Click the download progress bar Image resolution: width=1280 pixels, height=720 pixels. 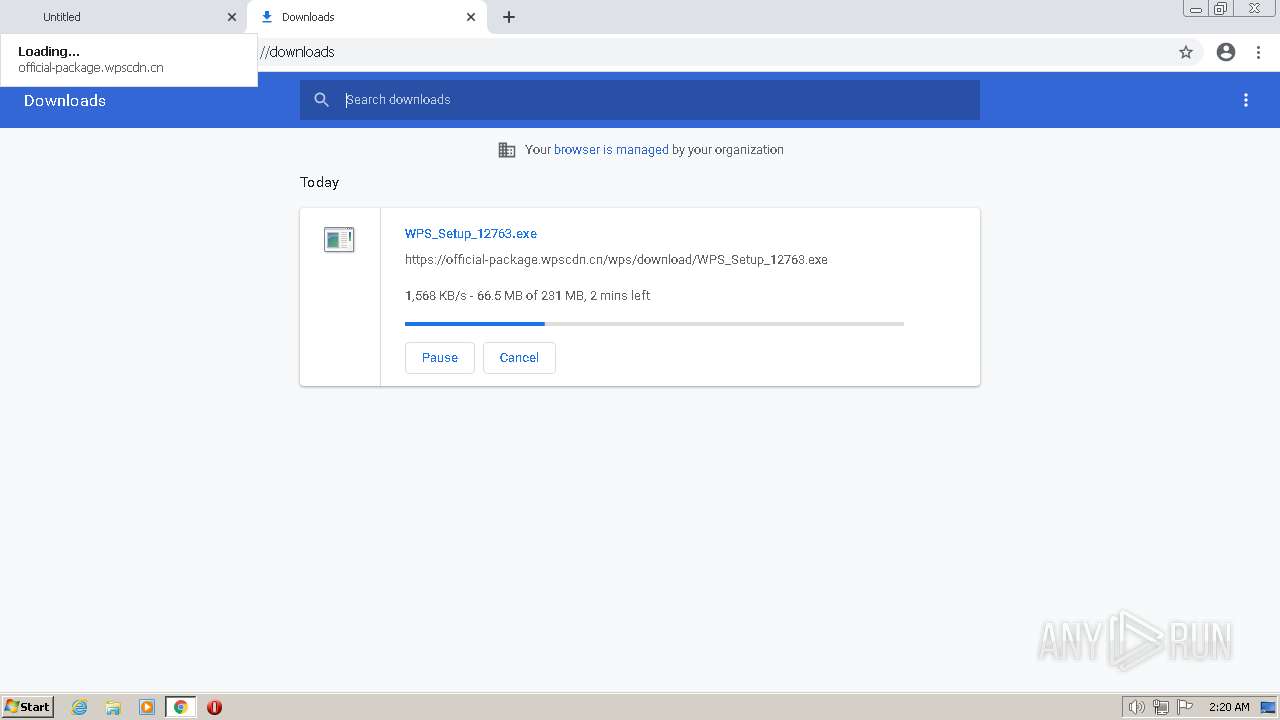click(654, 324)
